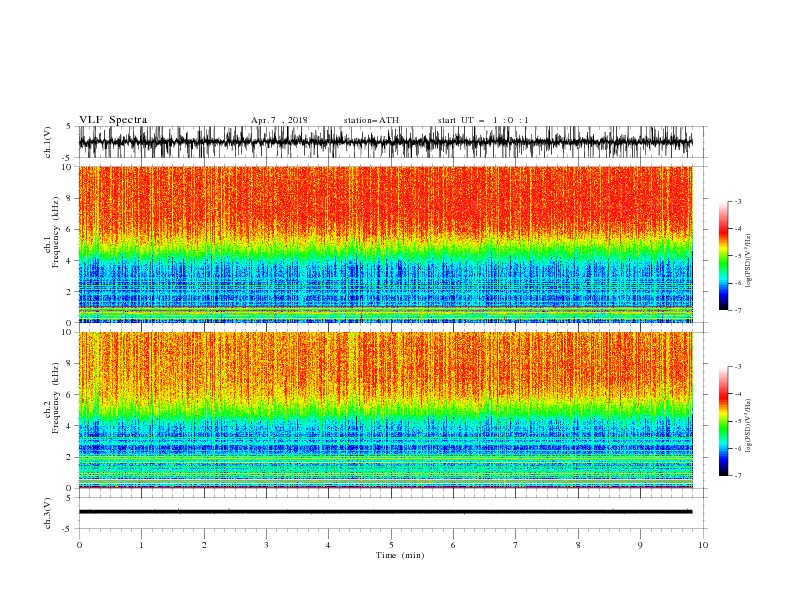The height and width of the screenshot is (612, 792).
Task: Select the "start UT = 1:0:1" header text
Action: (x=483, y=120)
